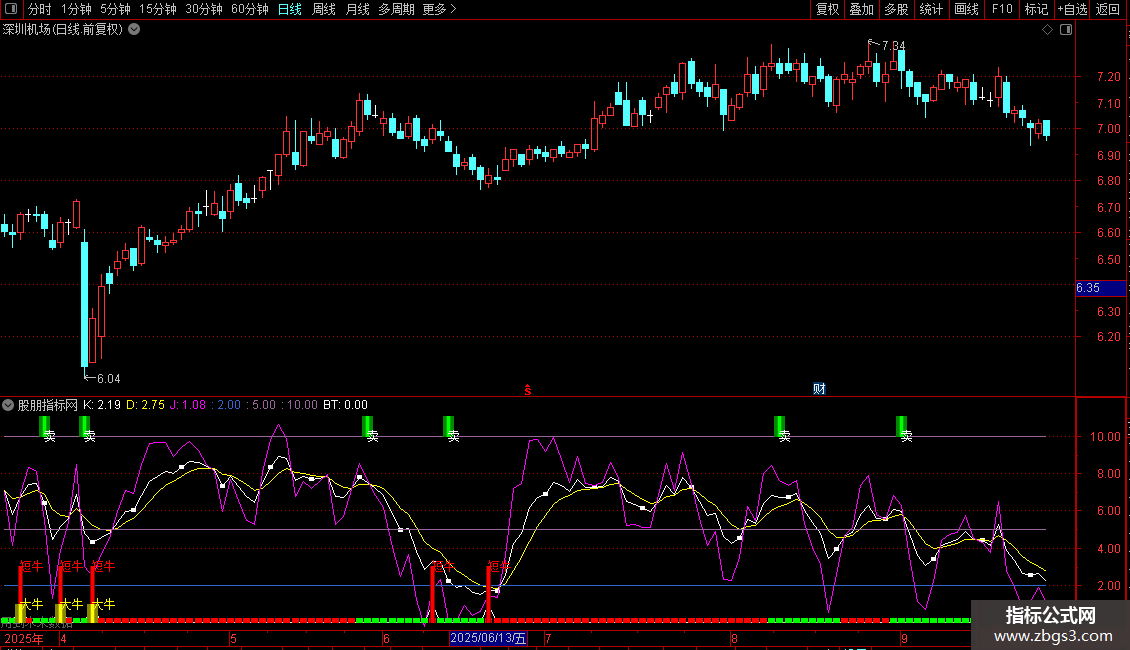1130x650 pixels.
Task: Click the red S marker icon
Action: pos(527,389)
